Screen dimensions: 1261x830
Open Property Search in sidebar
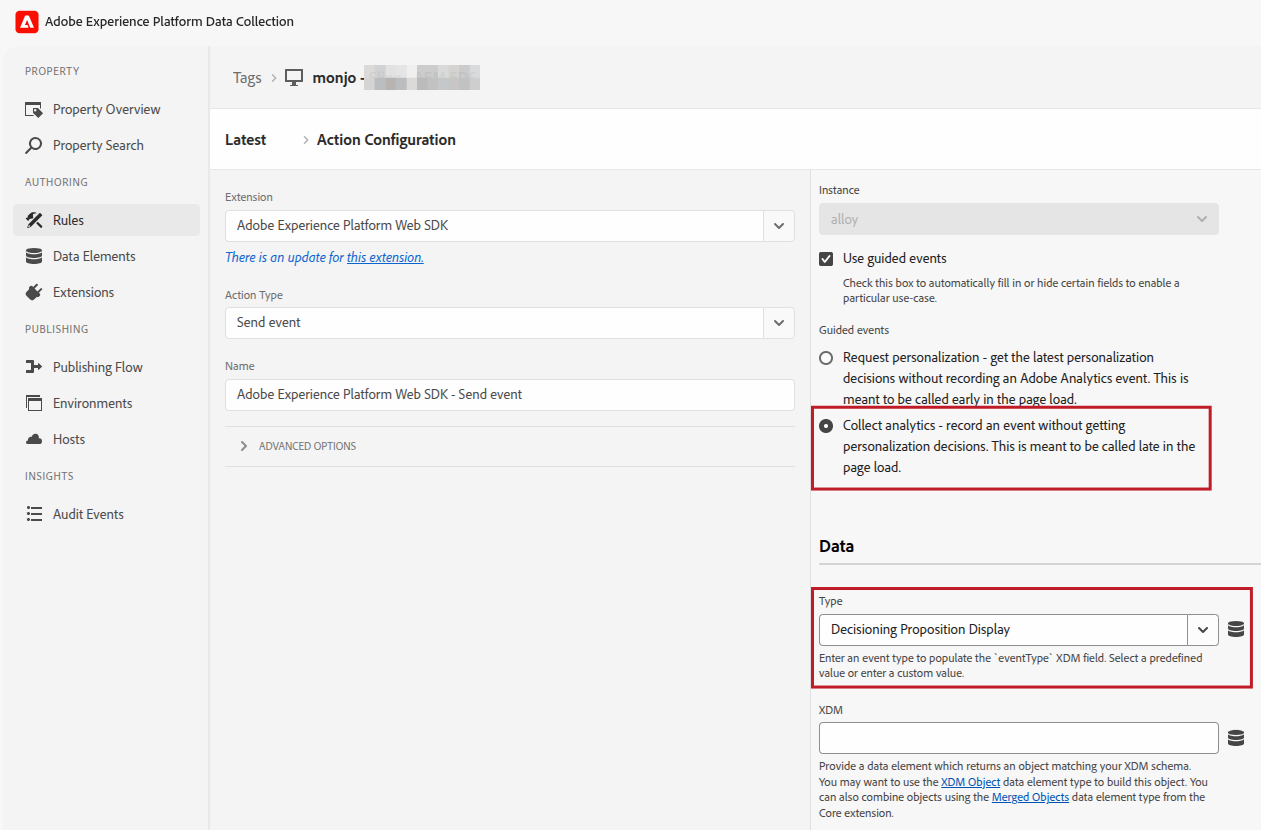tap(98, 145)
